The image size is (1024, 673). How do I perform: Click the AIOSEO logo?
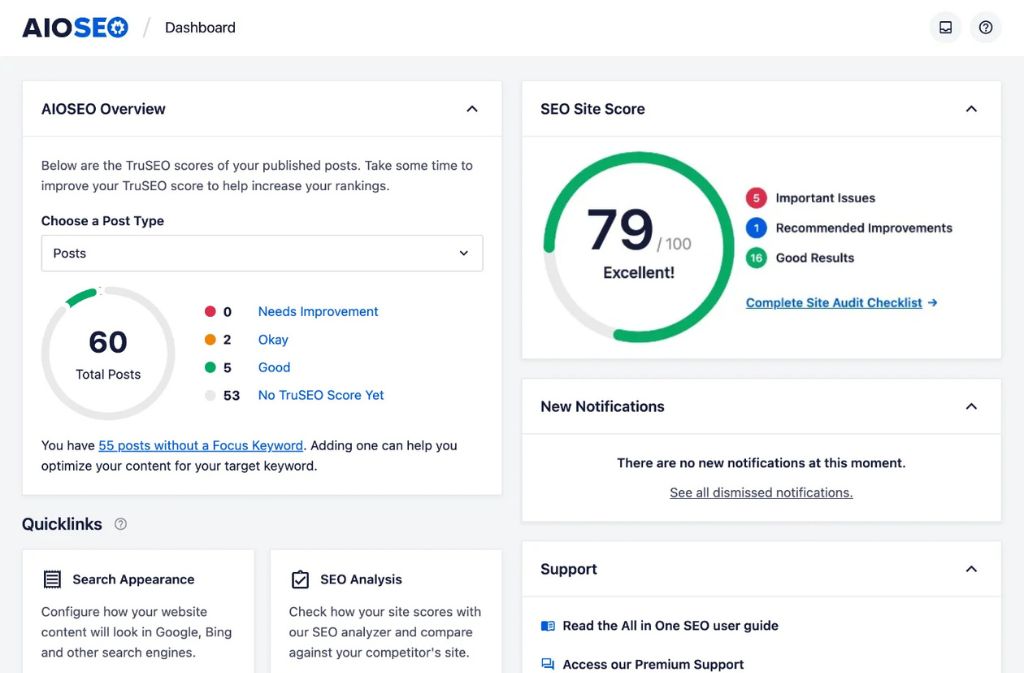coord(76,27)
